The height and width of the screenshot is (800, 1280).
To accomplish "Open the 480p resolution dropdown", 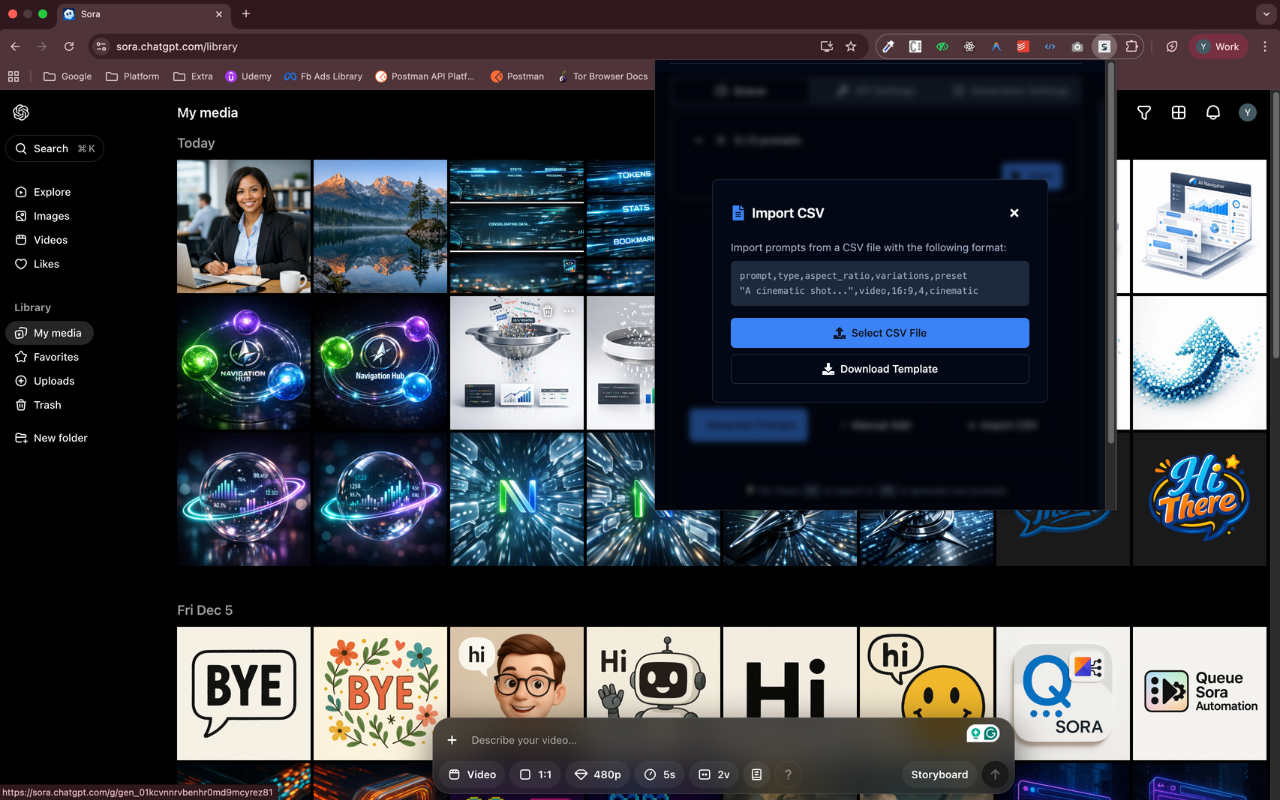I will tap(598, 775).
